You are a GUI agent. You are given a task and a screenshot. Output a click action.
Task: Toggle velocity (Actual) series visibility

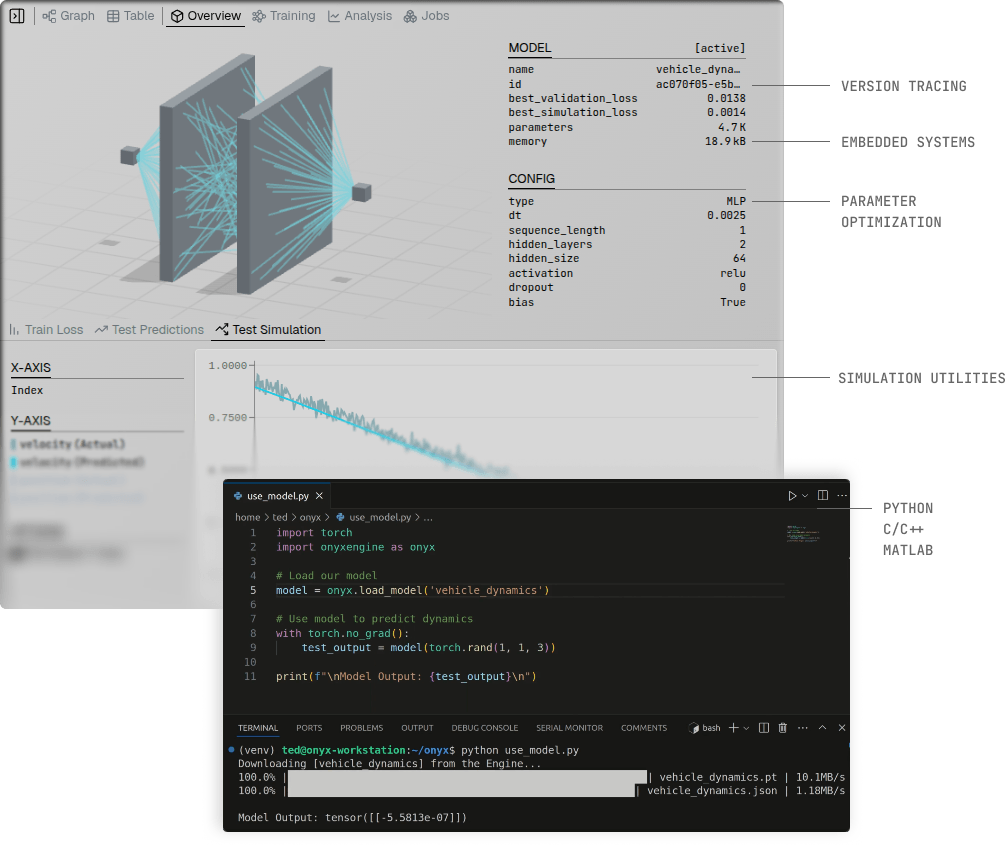71,444
